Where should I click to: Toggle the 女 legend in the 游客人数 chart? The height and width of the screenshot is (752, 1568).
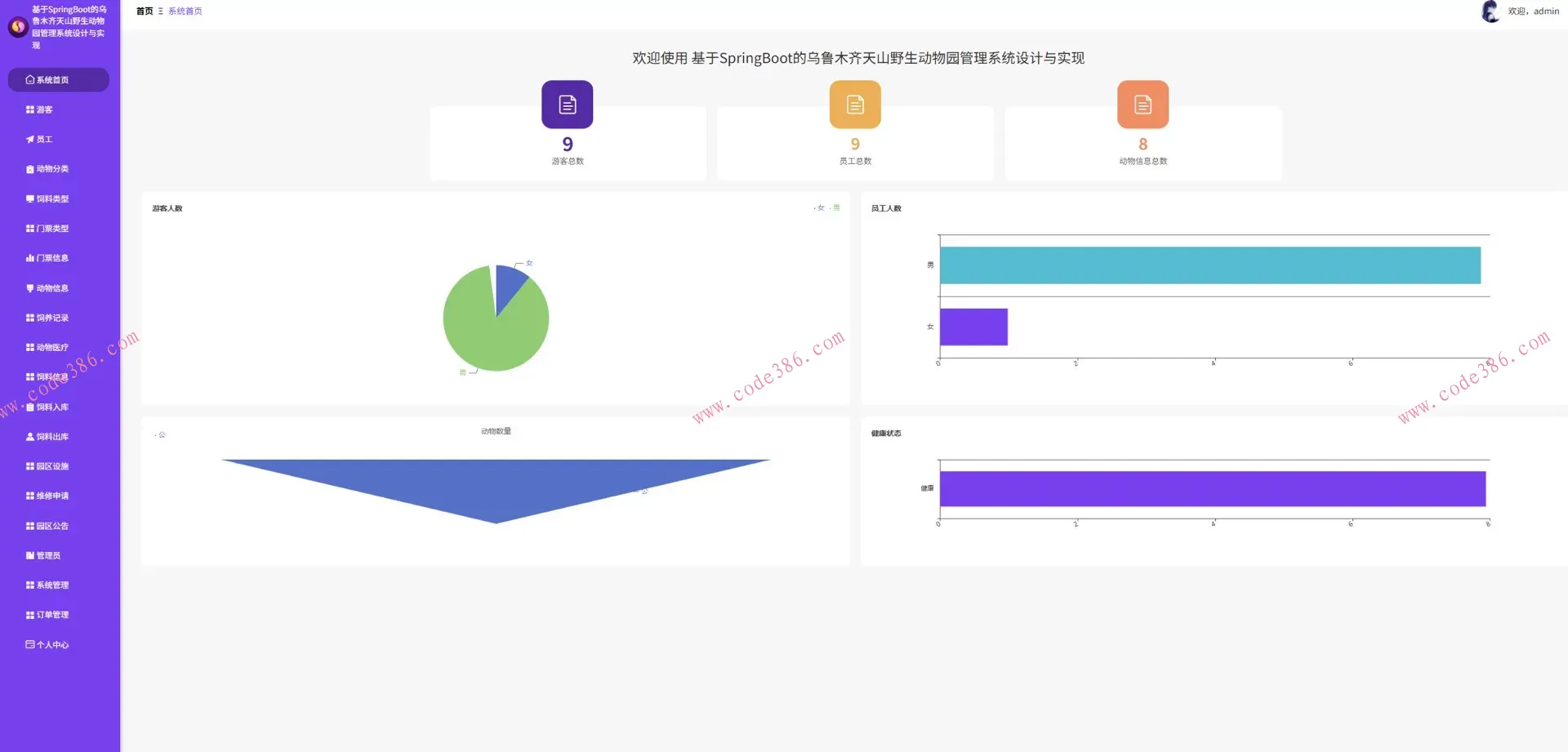tap(819, 208)
